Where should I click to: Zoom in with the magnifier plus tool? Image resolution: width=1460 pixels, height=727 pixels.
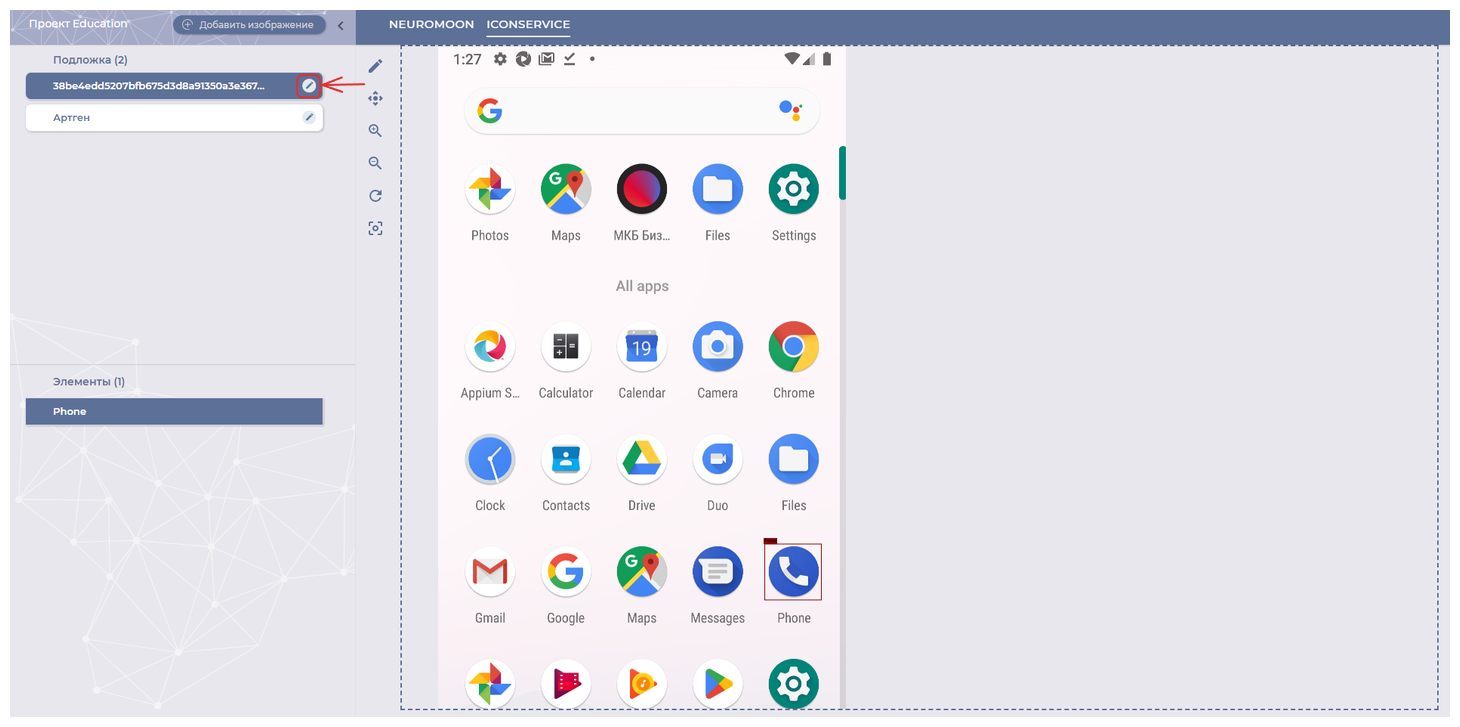coord(375,131)
